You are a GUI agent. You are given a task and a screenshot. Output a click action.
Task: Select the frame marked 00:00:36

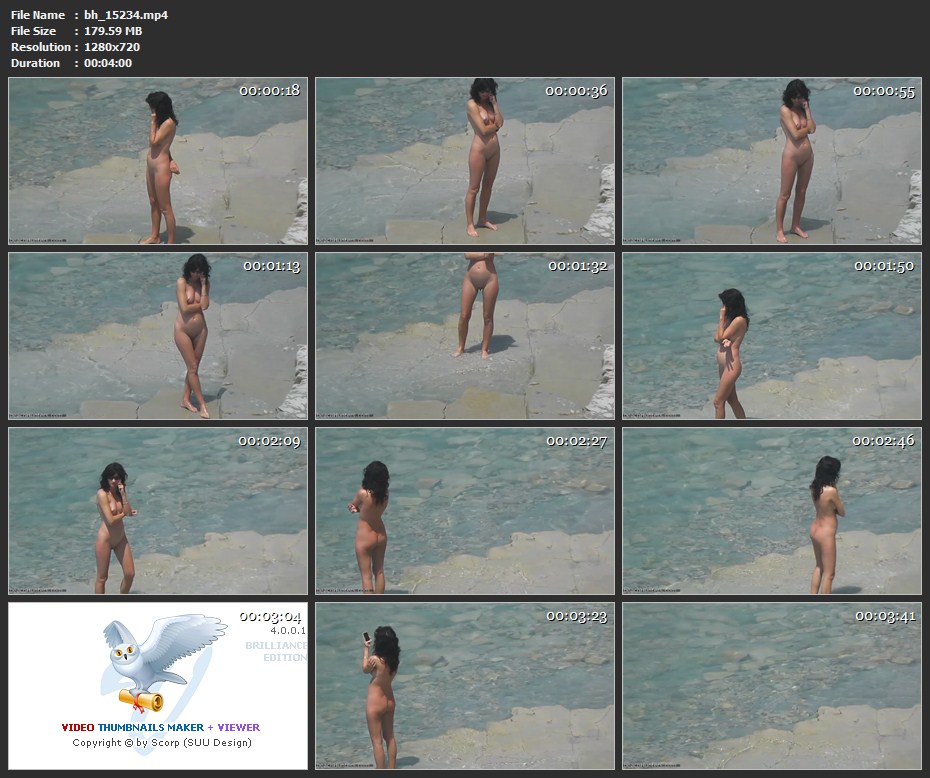click(465, 162)
